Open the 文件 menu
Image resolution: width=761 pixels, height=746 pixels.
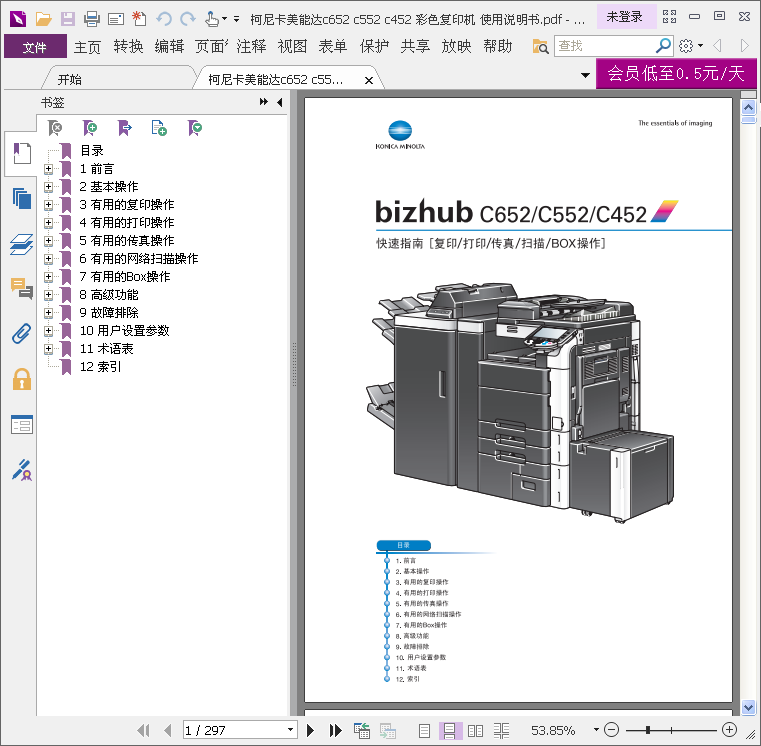[35, 47]
